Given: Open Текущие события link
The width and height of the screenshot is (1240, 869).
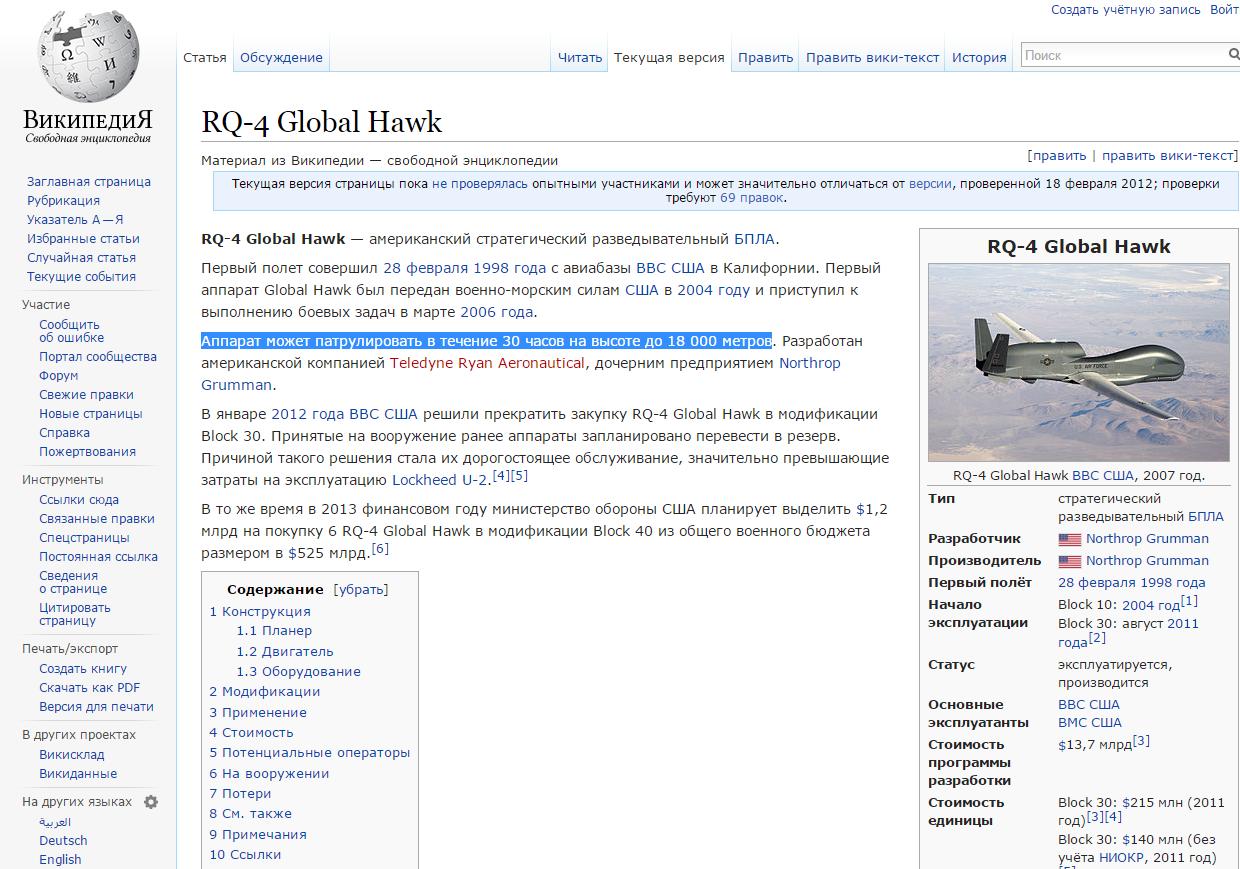Looking at the screenshot, I should (x=81, y=277).
